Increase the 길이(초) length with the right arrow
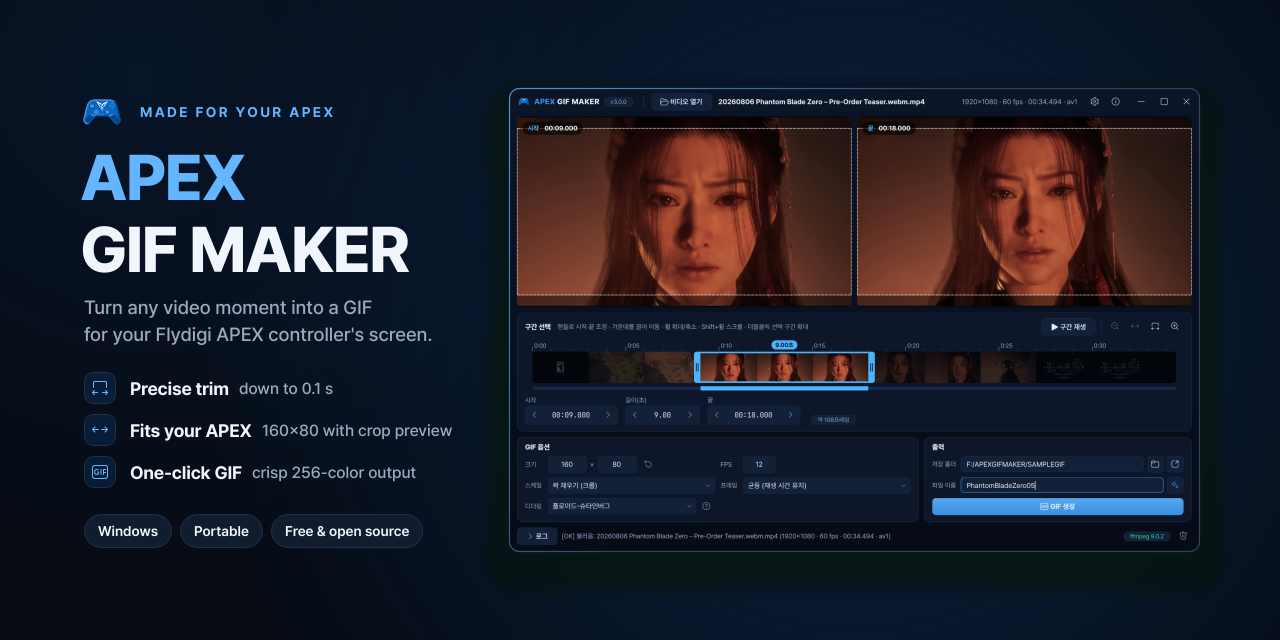Viewport: 1280px width, 640px height. [x=691, y=415]
